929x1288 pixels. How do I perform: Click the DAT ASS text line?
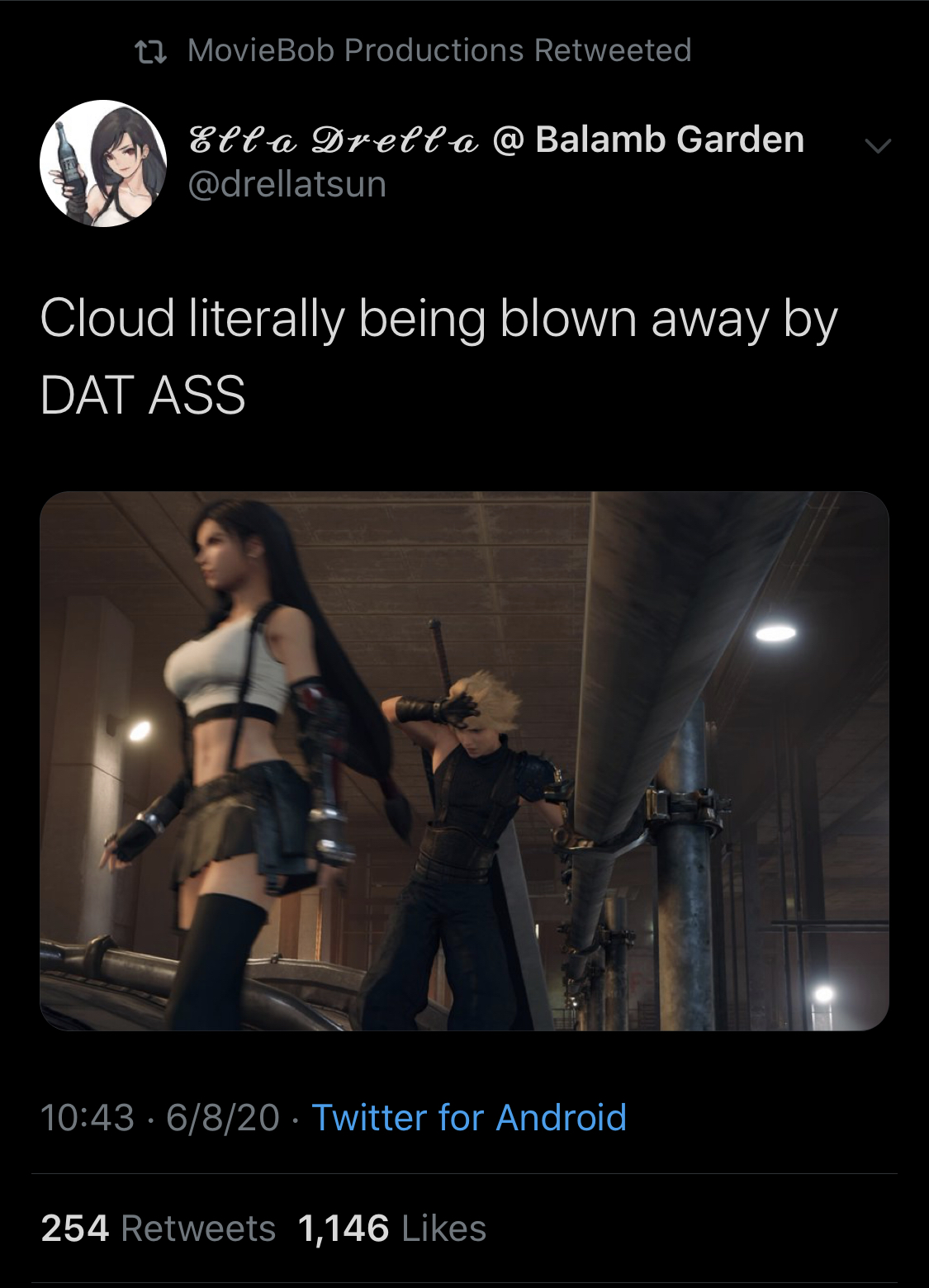[x=143, y=395]
